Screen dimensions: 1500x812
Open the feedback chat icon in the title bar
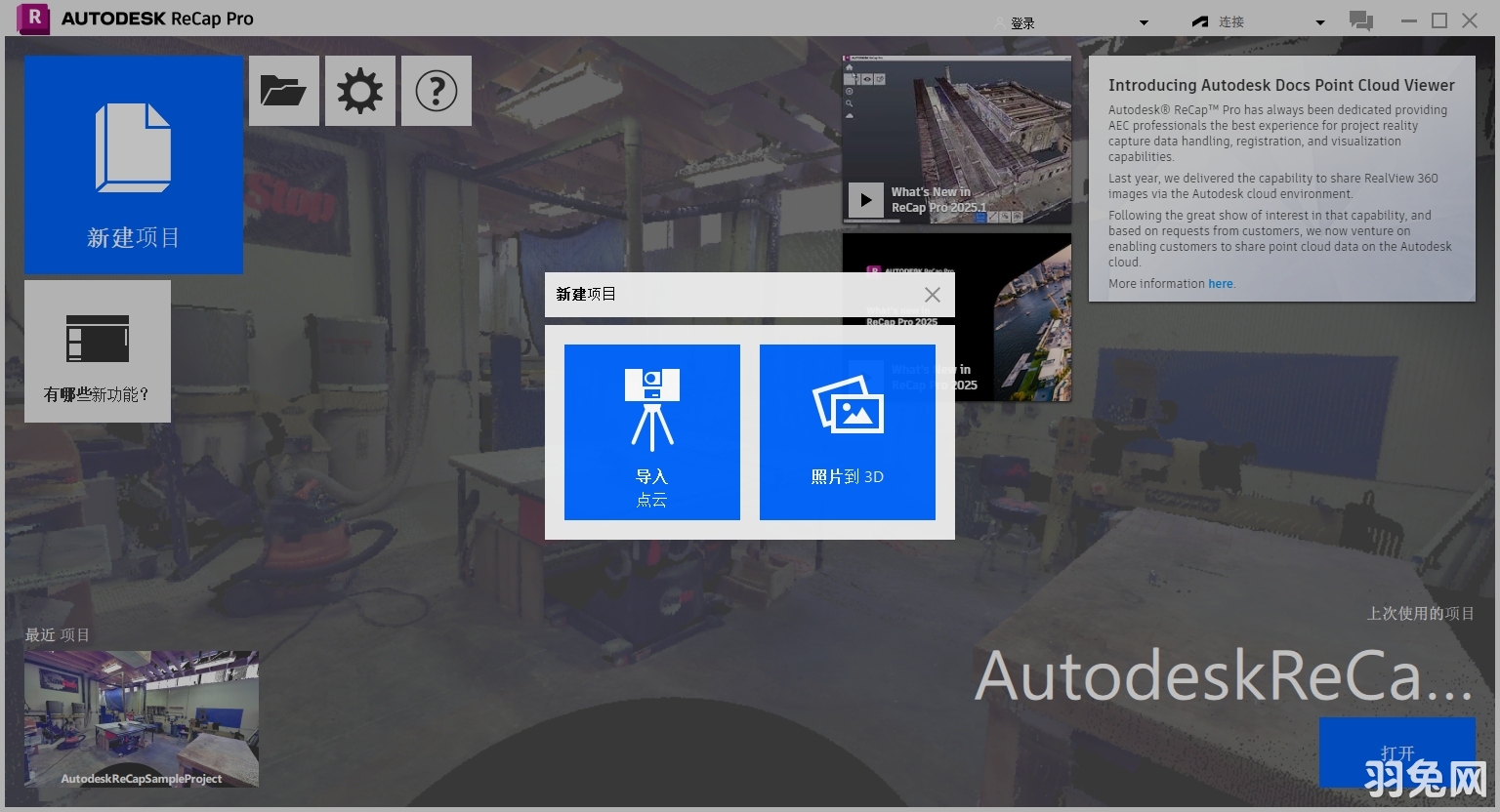pyautogui.click(x=1361, y=20)
